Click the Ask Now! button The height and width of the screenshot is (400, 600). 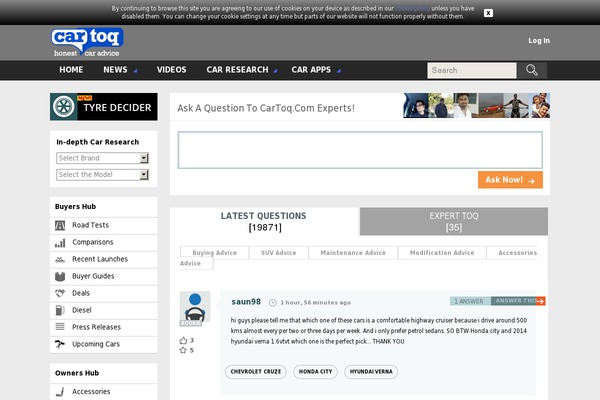(510, 180)
